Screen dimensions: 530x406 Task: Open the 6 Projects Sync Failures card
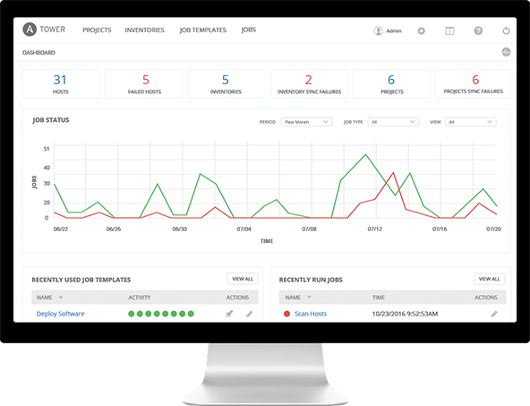coord(473,83)
